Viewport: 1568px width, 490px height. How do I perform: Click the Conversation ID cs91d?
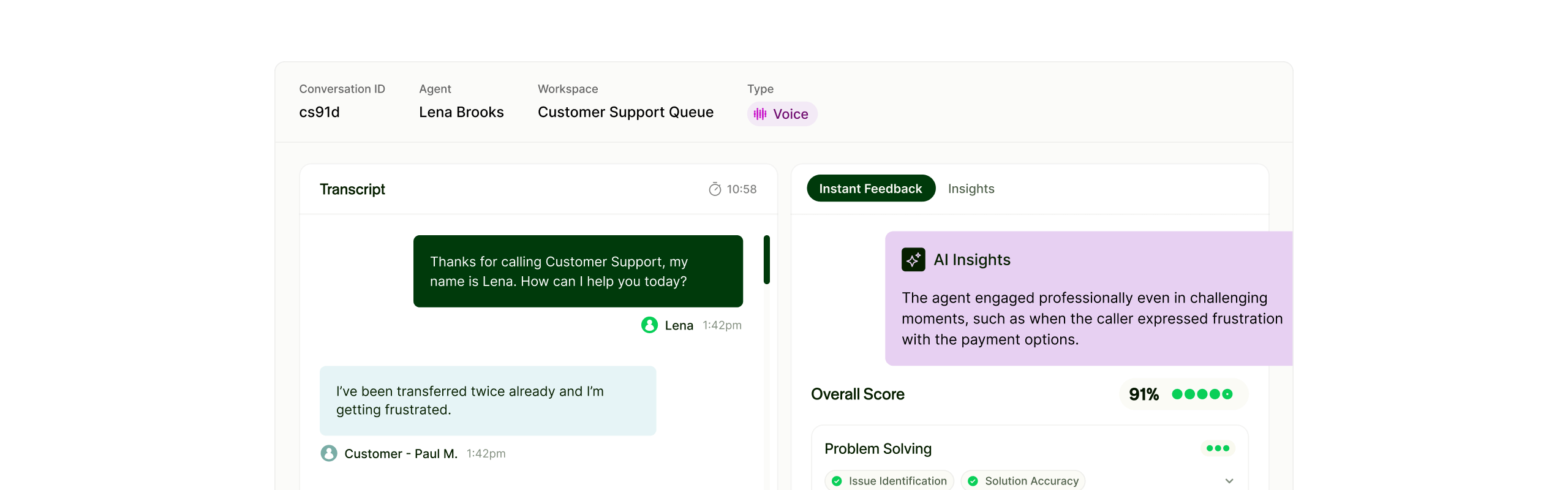(319, 112)
